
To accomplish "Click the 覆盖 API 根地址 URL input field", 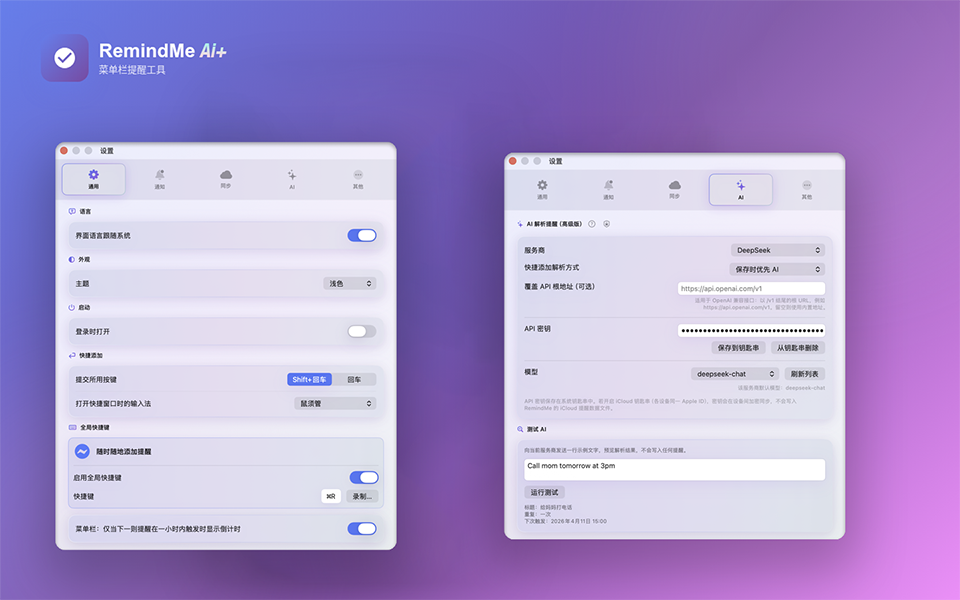I will click(x=750, y=289).
